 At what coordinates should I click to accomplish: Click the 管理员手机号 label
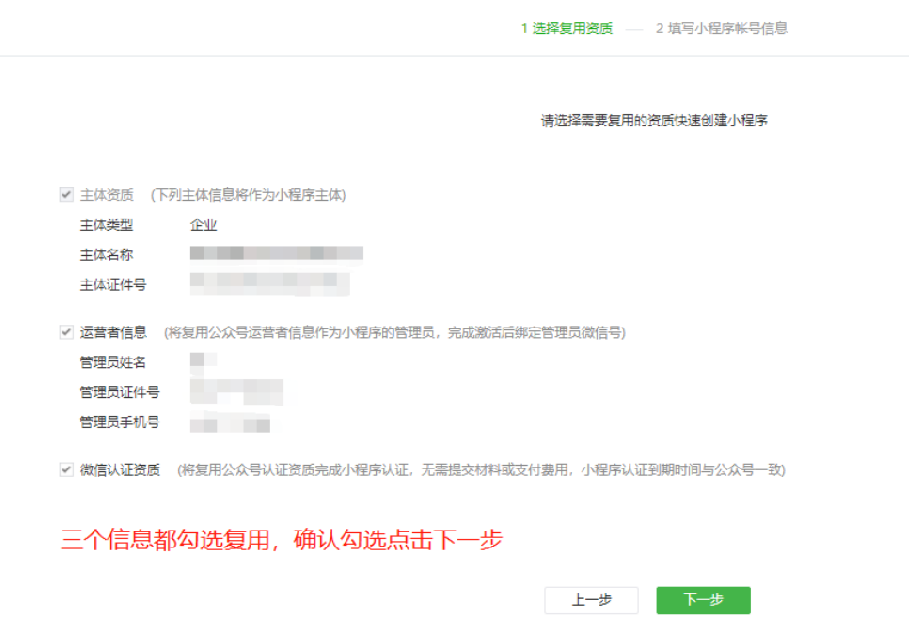[x=119, y=422]
